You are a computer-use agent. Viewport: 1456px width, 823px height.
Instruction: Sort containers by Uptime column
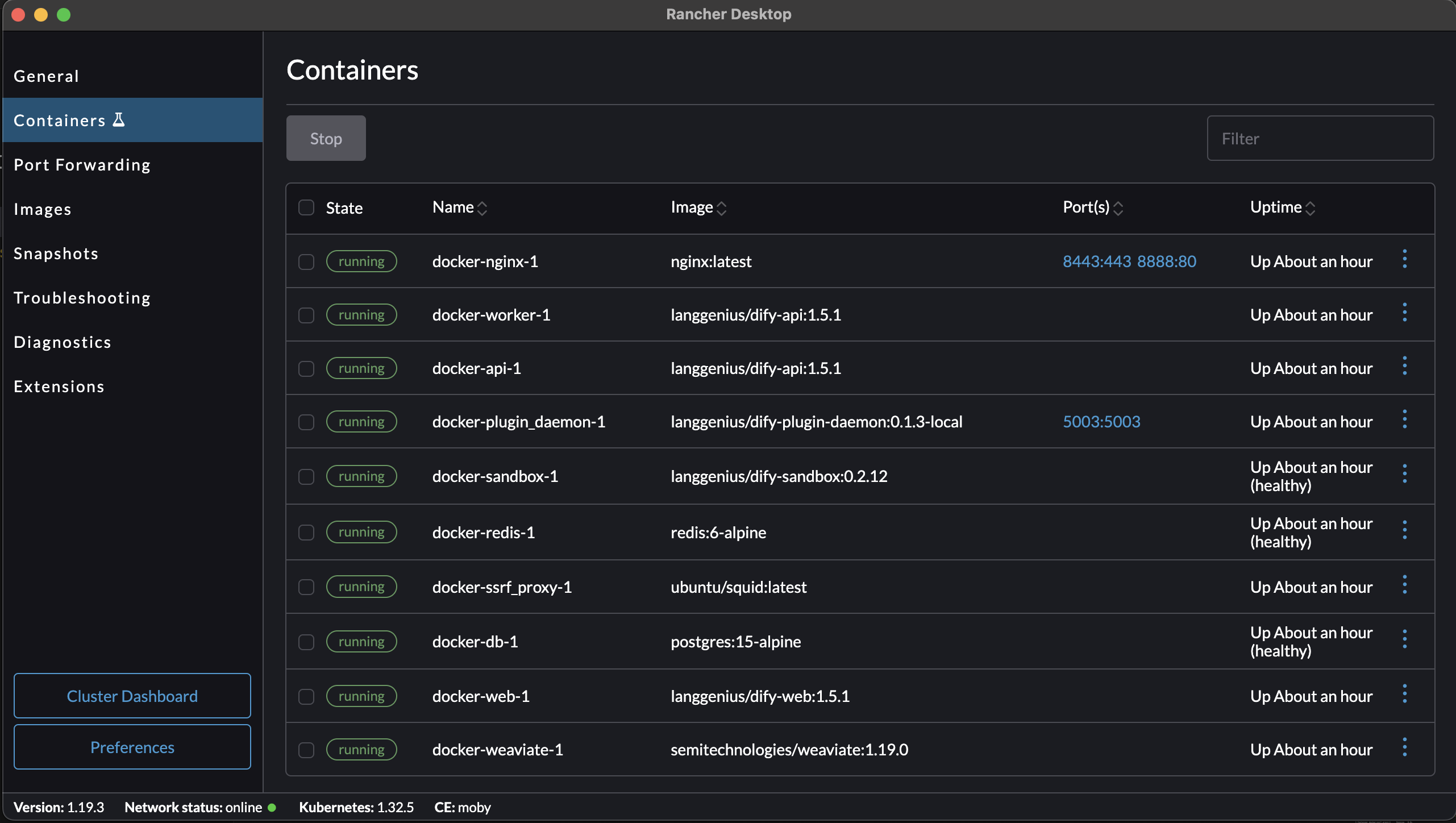coord(1310,209)
